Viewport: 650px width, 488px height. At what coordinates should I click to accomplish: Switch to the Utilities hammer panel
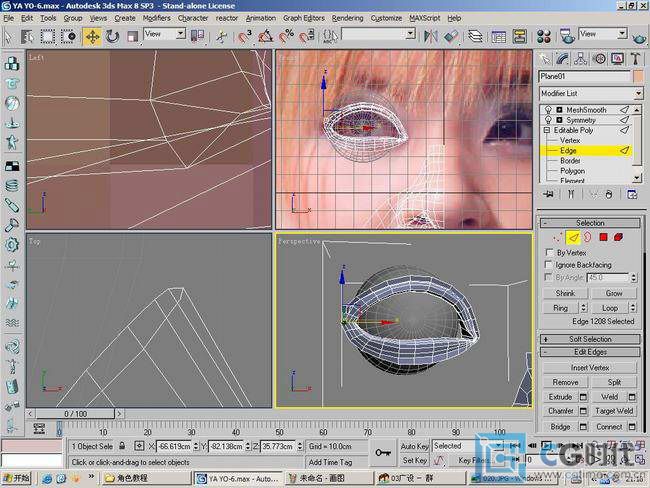tap(635, 59)
